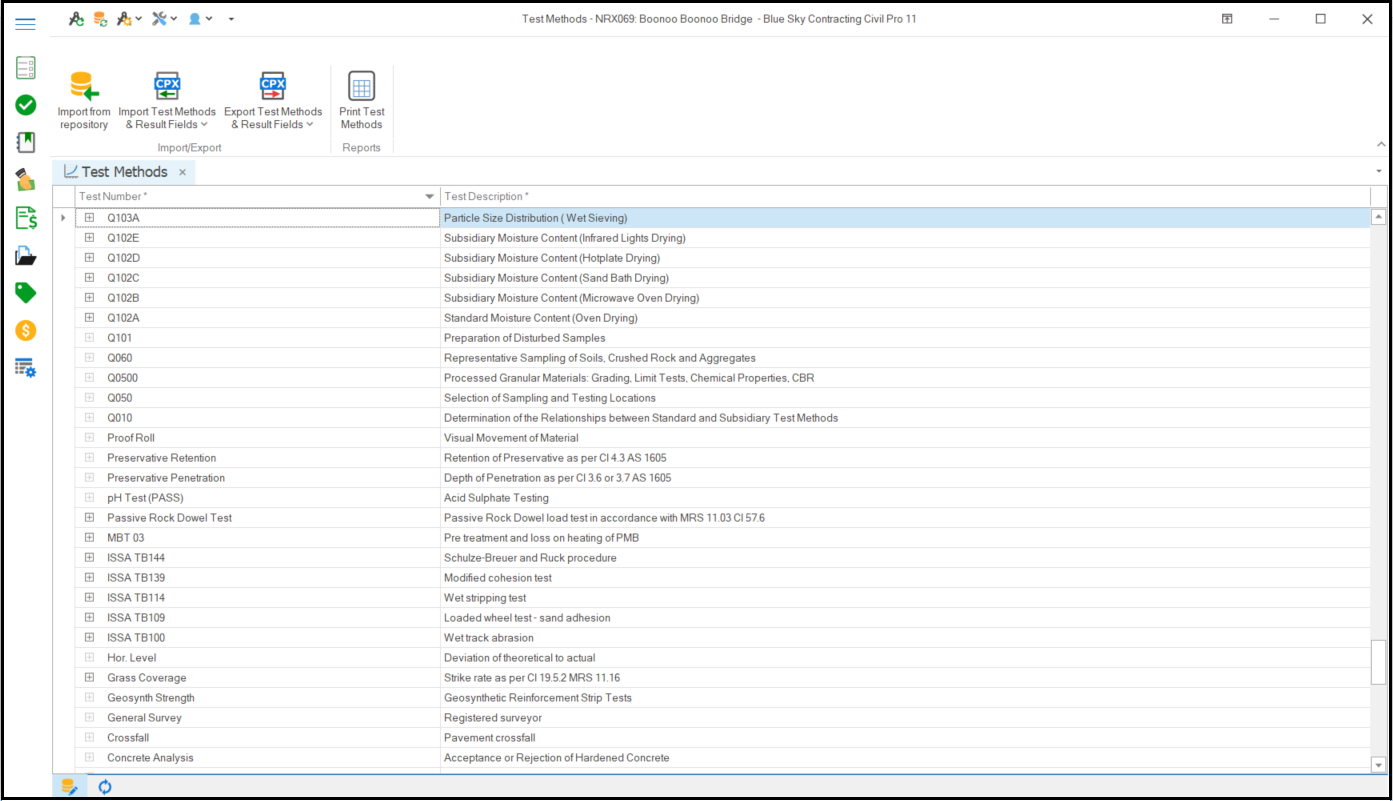
Task: Close the Test Methods tab
Action: (x=182, y=173)
